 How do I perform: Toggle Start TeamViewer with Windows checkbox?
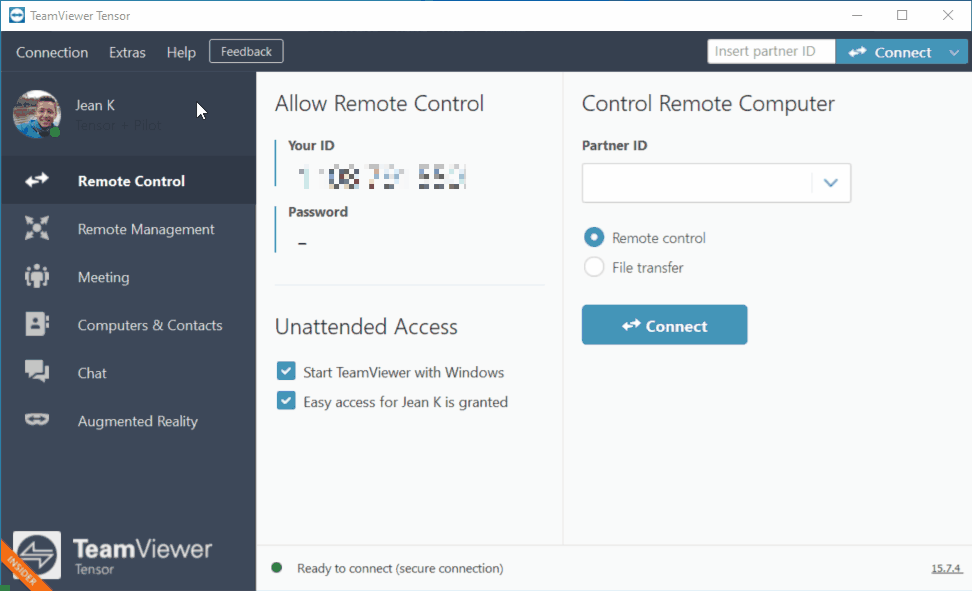tap(286, 371)
